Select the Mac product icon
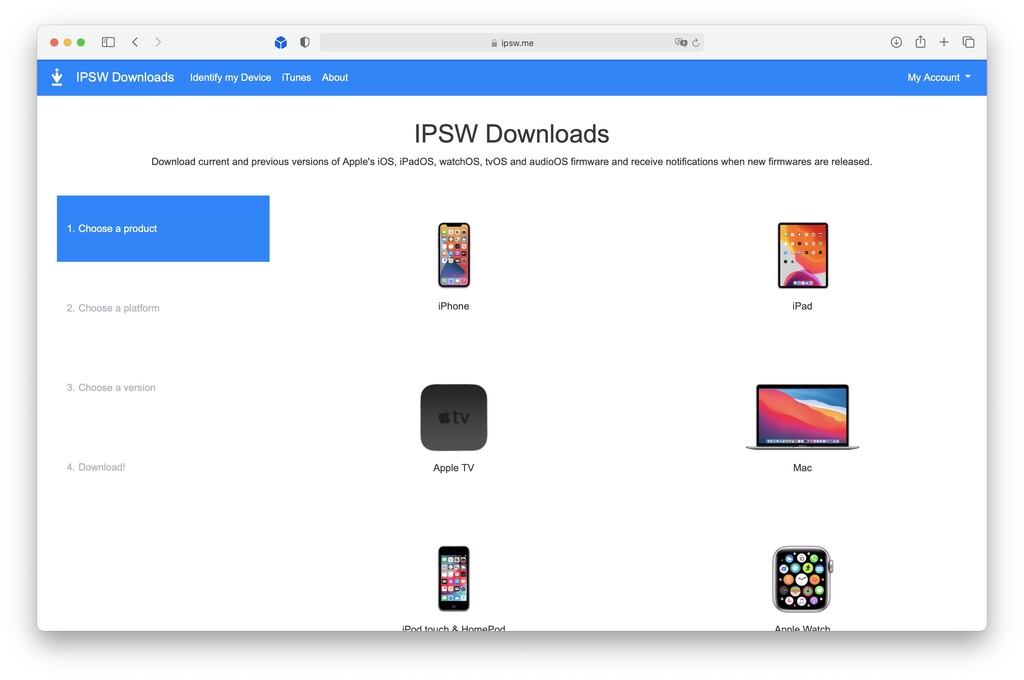The width and height of the screenshot is (1024, 680). point(802,418)
